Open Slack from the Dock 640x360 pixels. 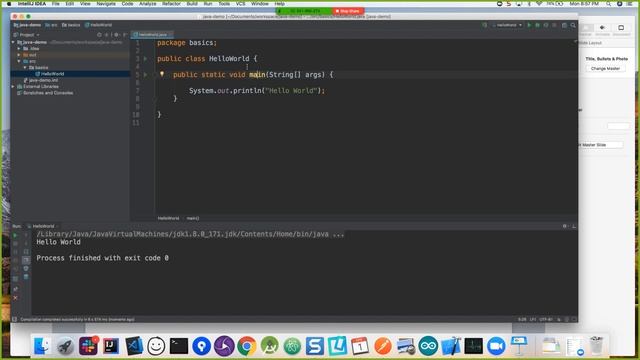[x=88, y=346]
